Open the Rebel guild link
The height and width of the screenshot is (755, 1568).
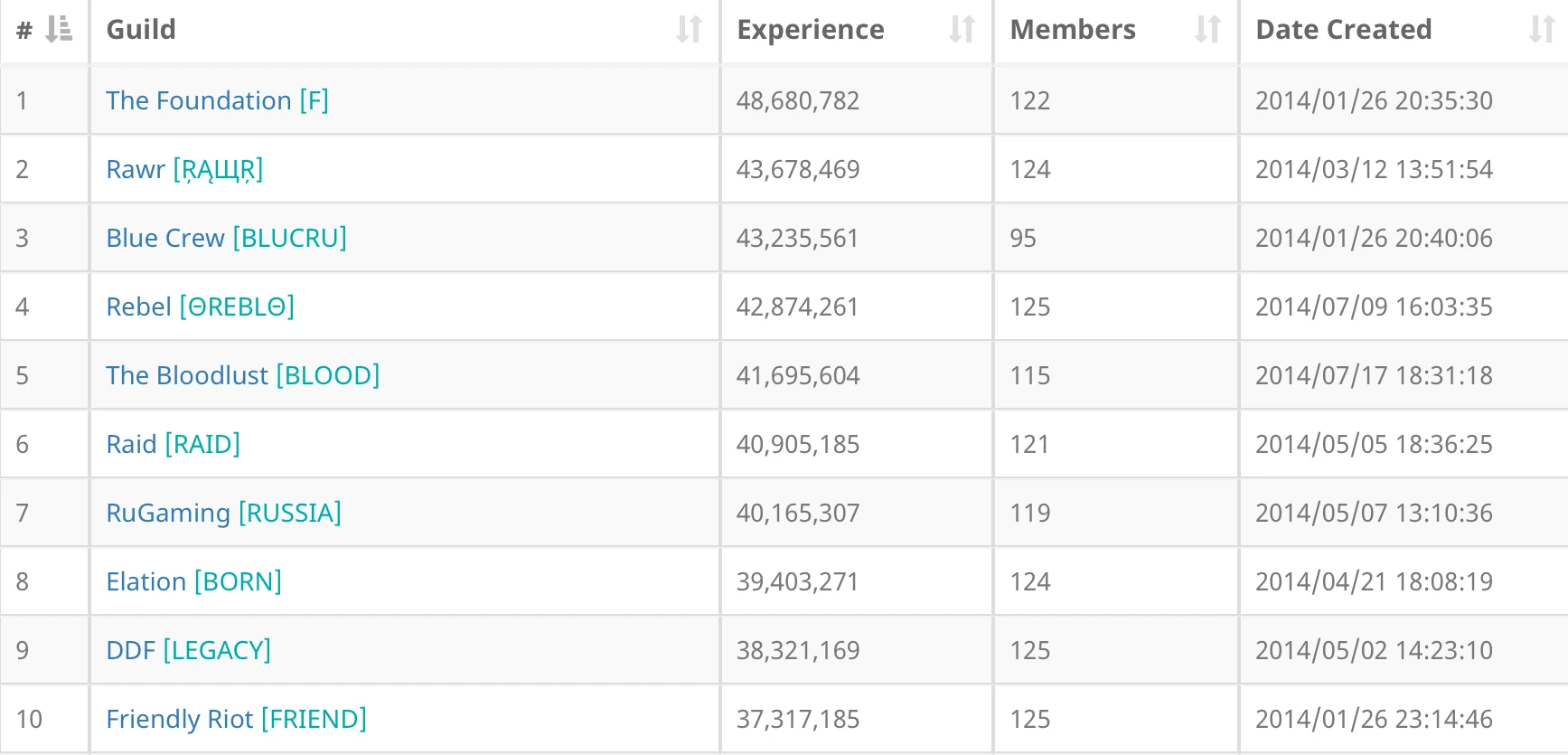(200, 307)
